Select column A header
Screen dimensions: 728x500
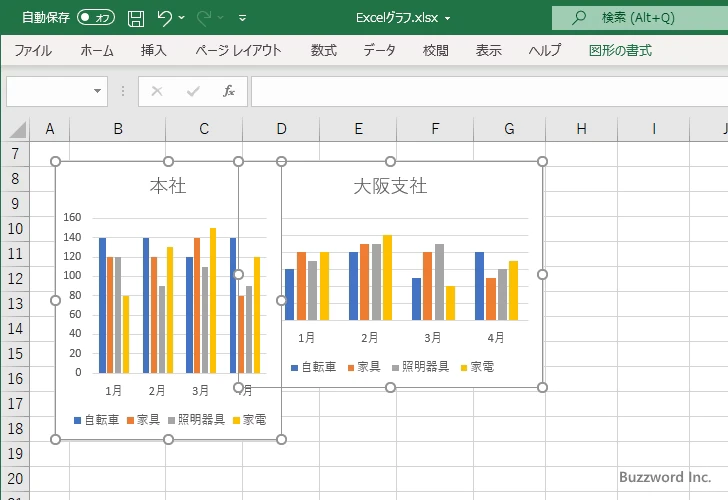[50, 129]
